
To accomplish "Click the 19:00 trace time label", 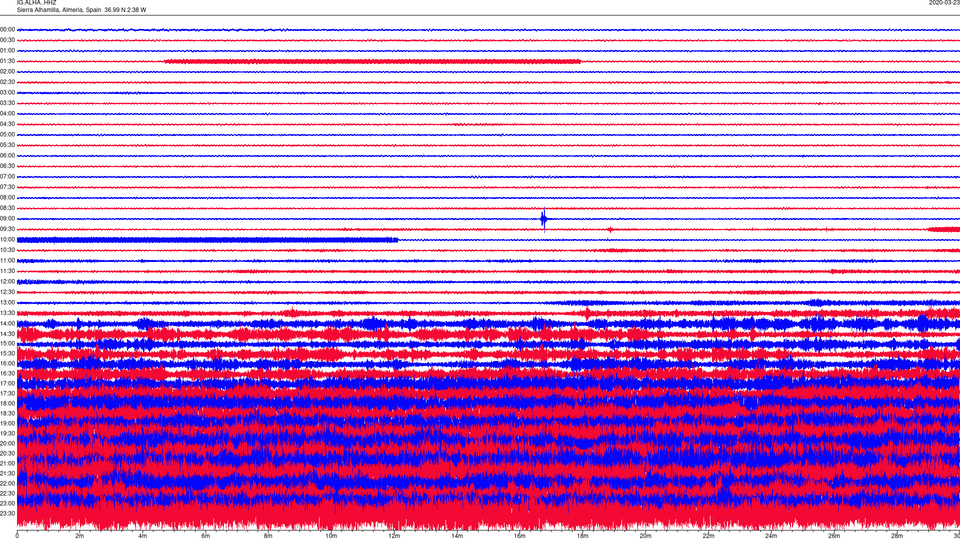I will (x=7, y=423).
